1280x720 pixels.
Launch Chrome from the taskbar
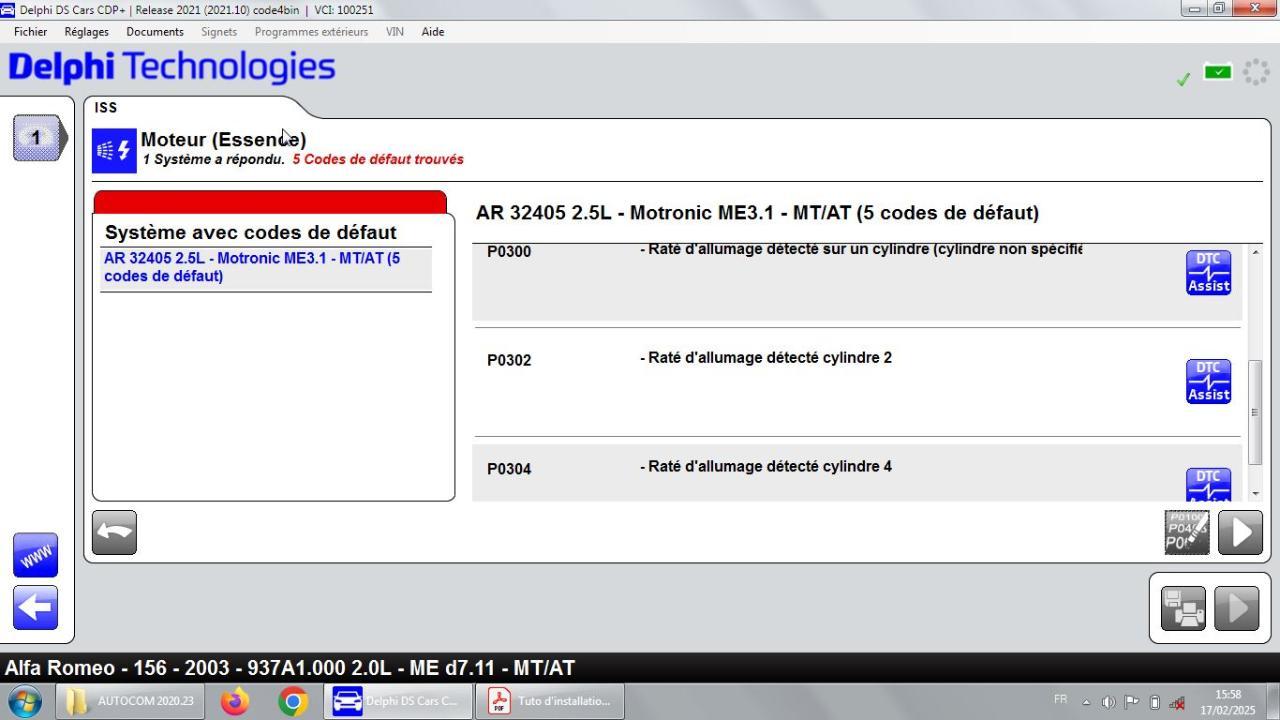click(x=293, y=701)
